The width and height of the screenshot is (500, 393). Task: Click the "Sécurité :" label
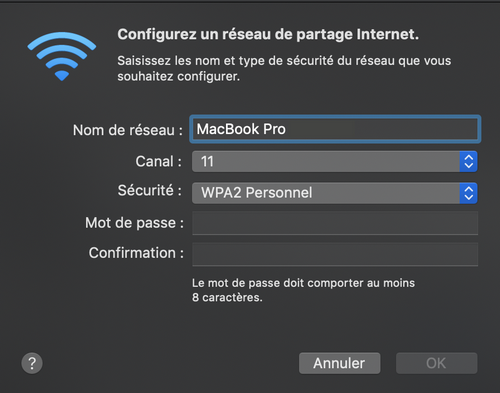pyautogui.click(x=150, y=191)
